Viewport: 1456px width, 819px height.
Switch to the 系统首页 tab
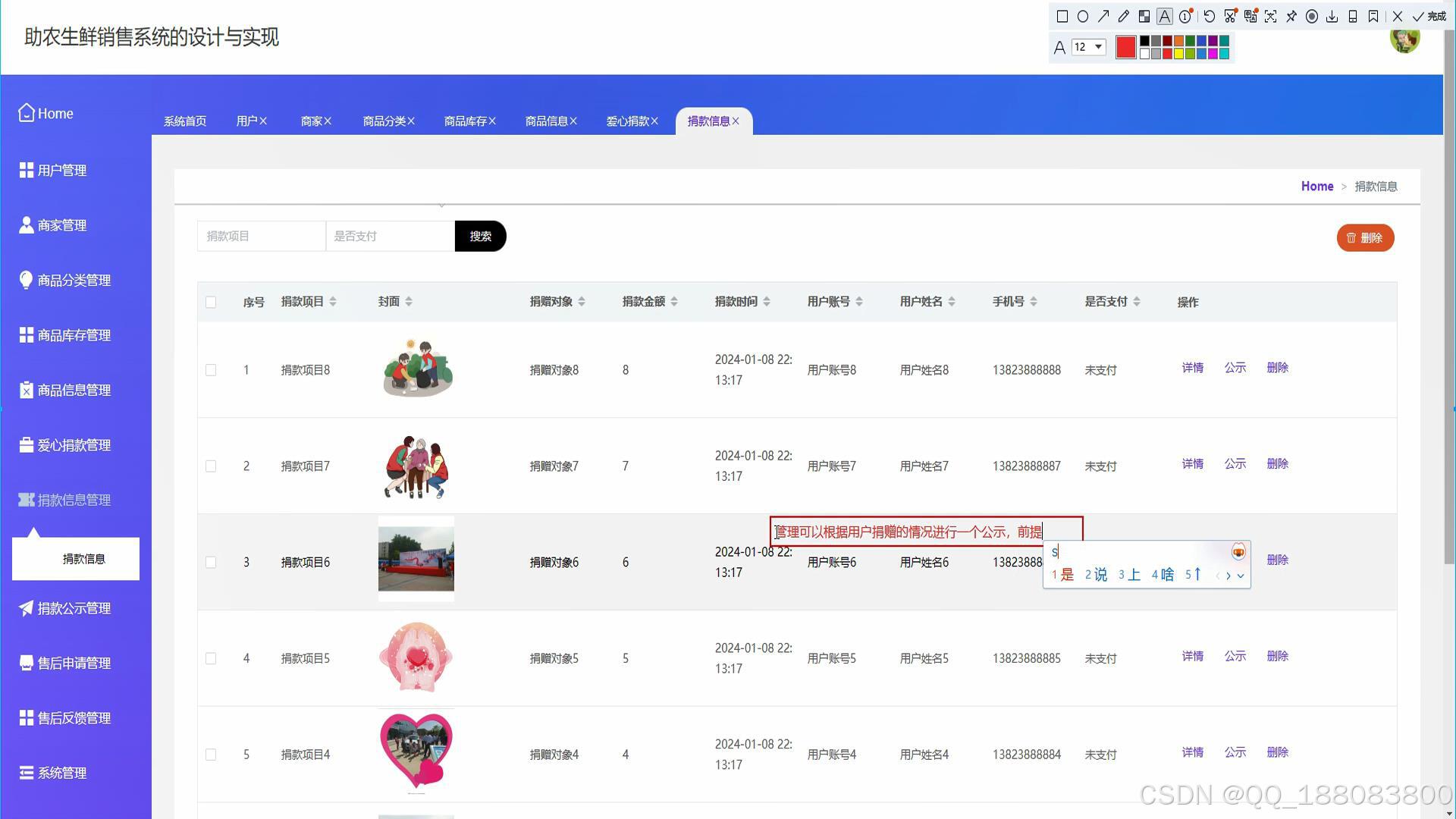click(x=184, y=121)
